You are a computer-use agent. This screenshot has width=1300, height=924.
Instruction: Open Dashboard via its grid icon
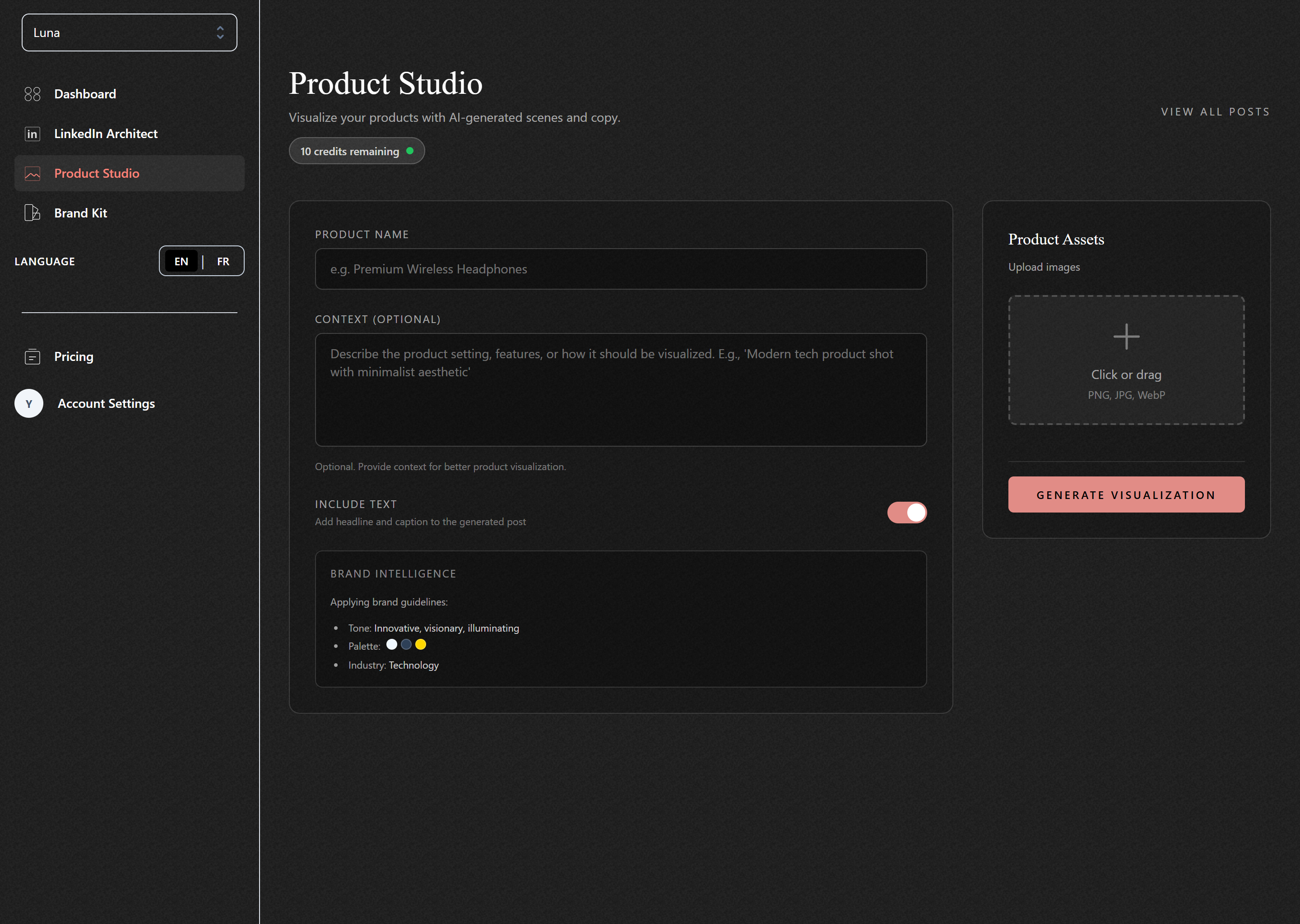[32, 93]
